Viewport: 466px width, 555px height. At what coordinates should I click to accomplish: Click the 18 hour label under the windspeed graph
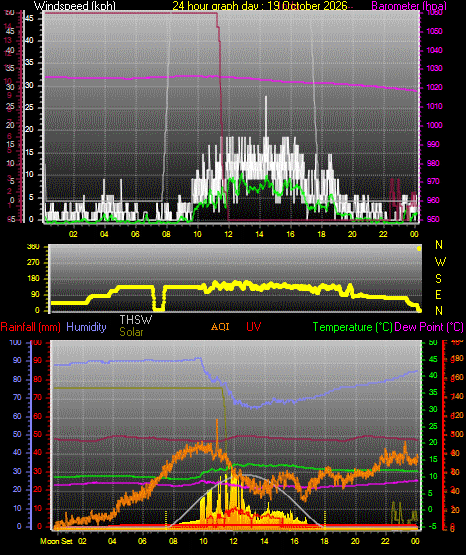(321, 234)
